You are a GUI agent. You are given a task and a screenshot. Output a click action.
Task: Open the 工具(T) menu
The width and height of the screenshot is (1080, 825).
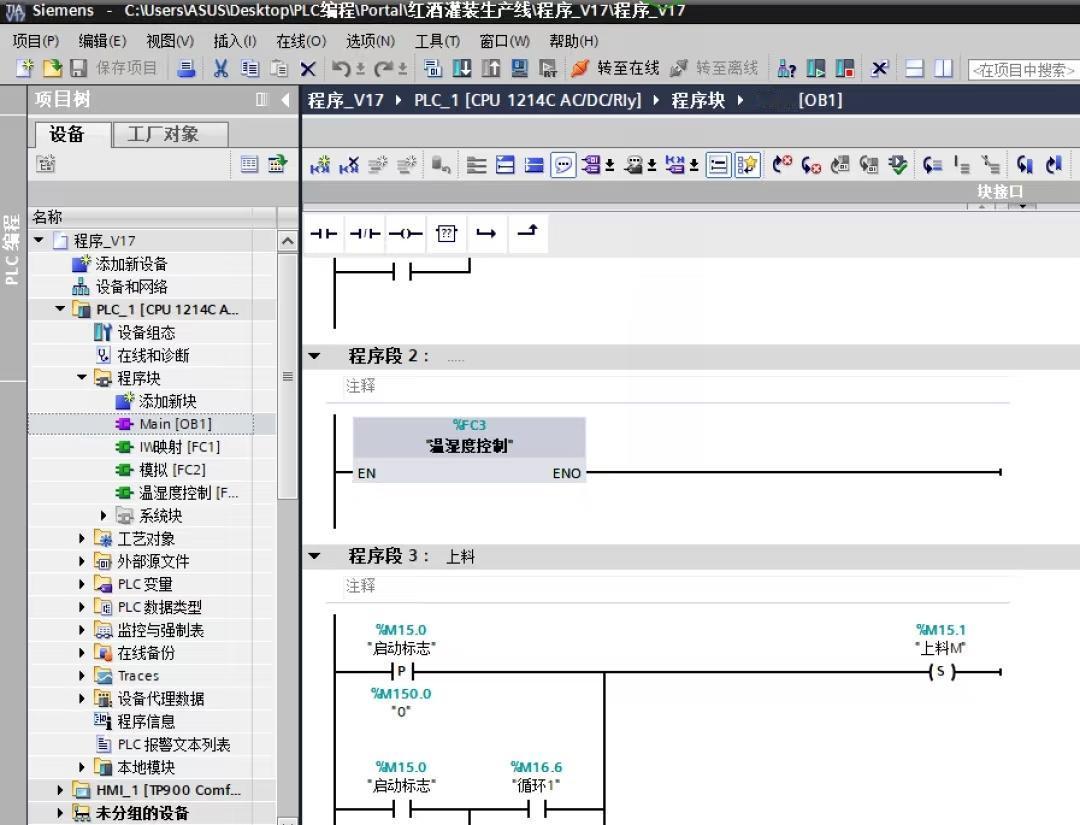pyautogui.click(x=437, y=41)
